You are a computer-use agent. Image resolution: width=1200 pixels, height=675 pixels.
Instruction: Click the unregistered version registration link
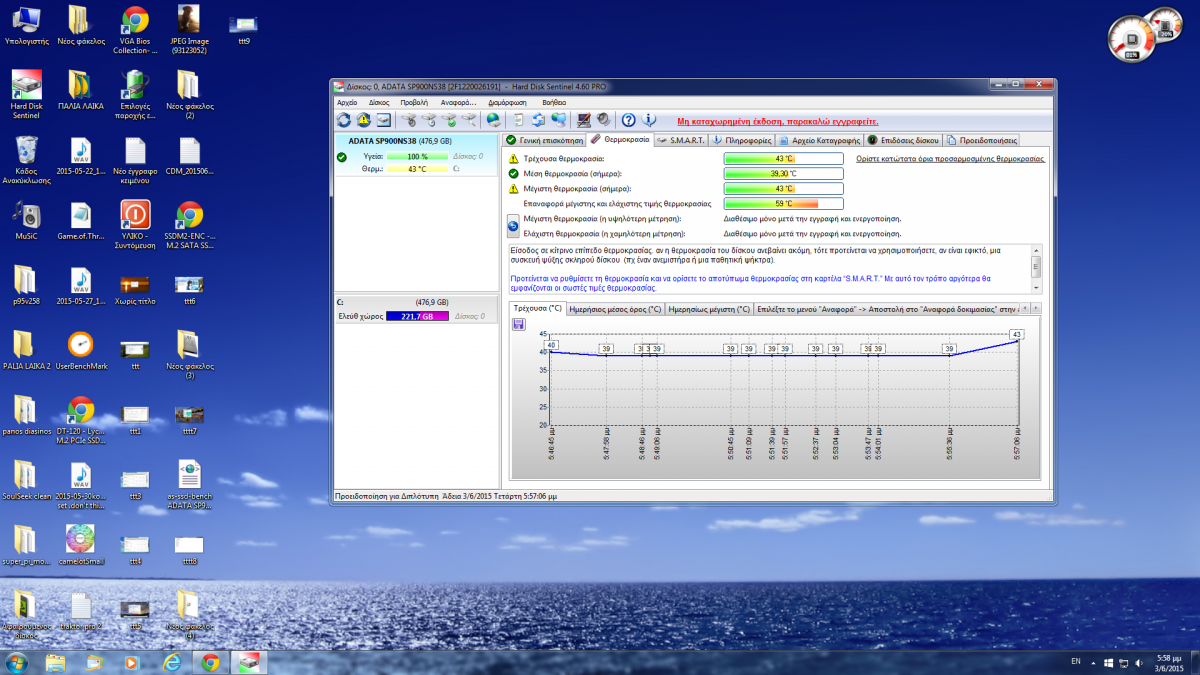pos(778,121)
